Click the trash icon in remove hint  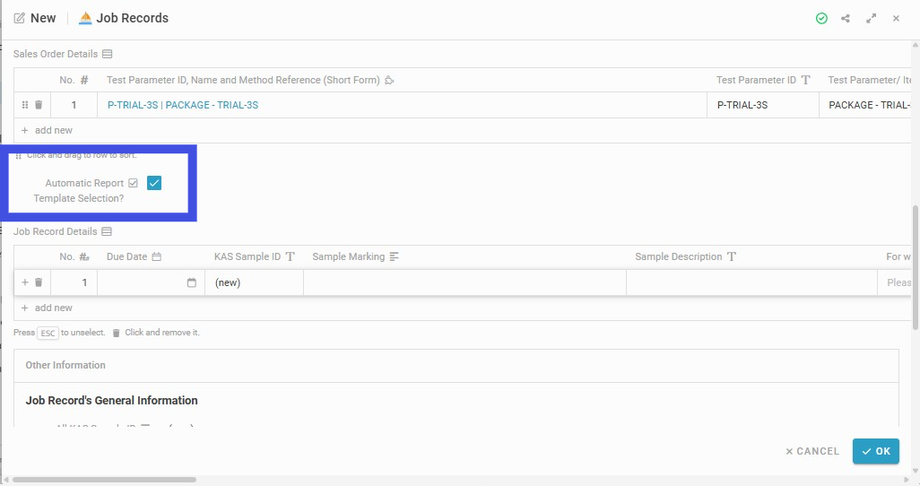(x=116, y=333)
